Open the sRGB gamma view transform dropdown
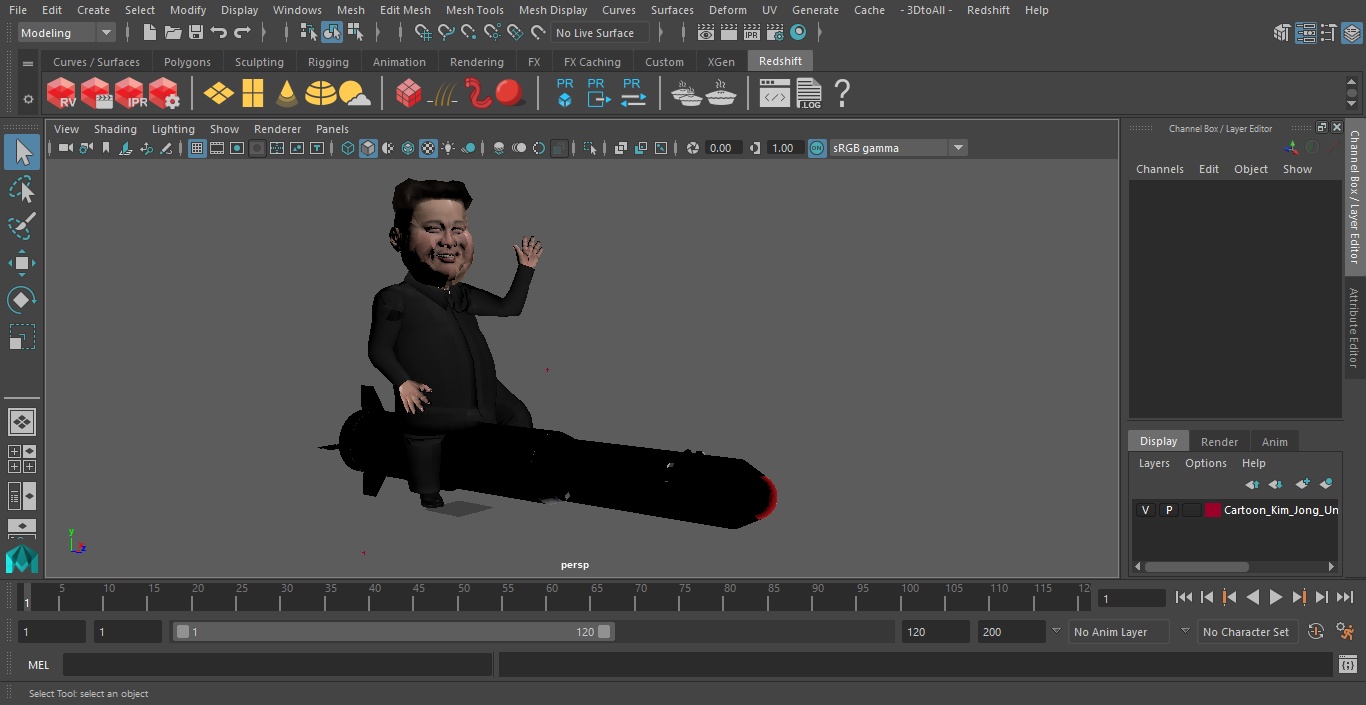 (898, 148)
